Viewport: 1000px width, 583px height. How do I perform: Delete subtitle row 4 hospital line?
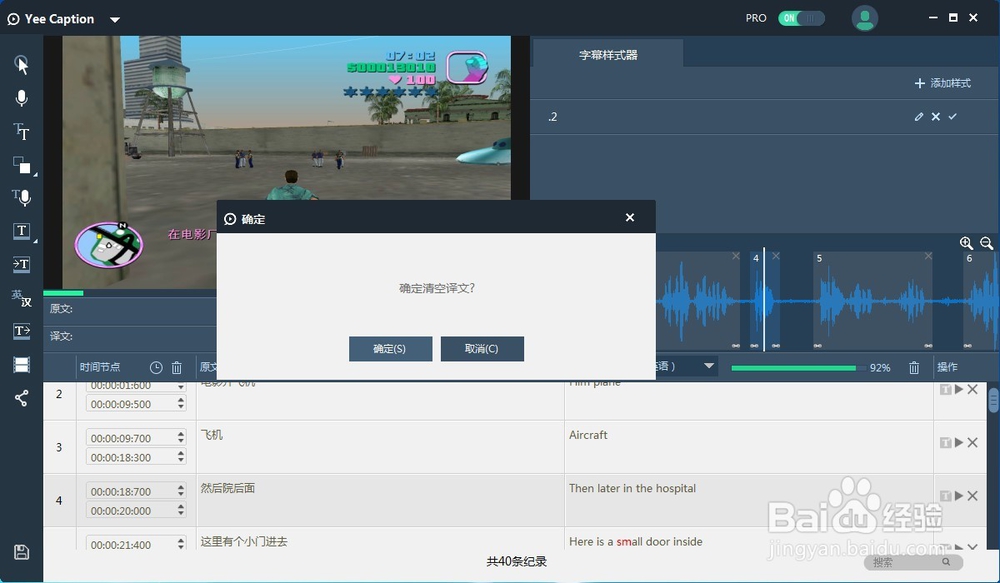973,496
